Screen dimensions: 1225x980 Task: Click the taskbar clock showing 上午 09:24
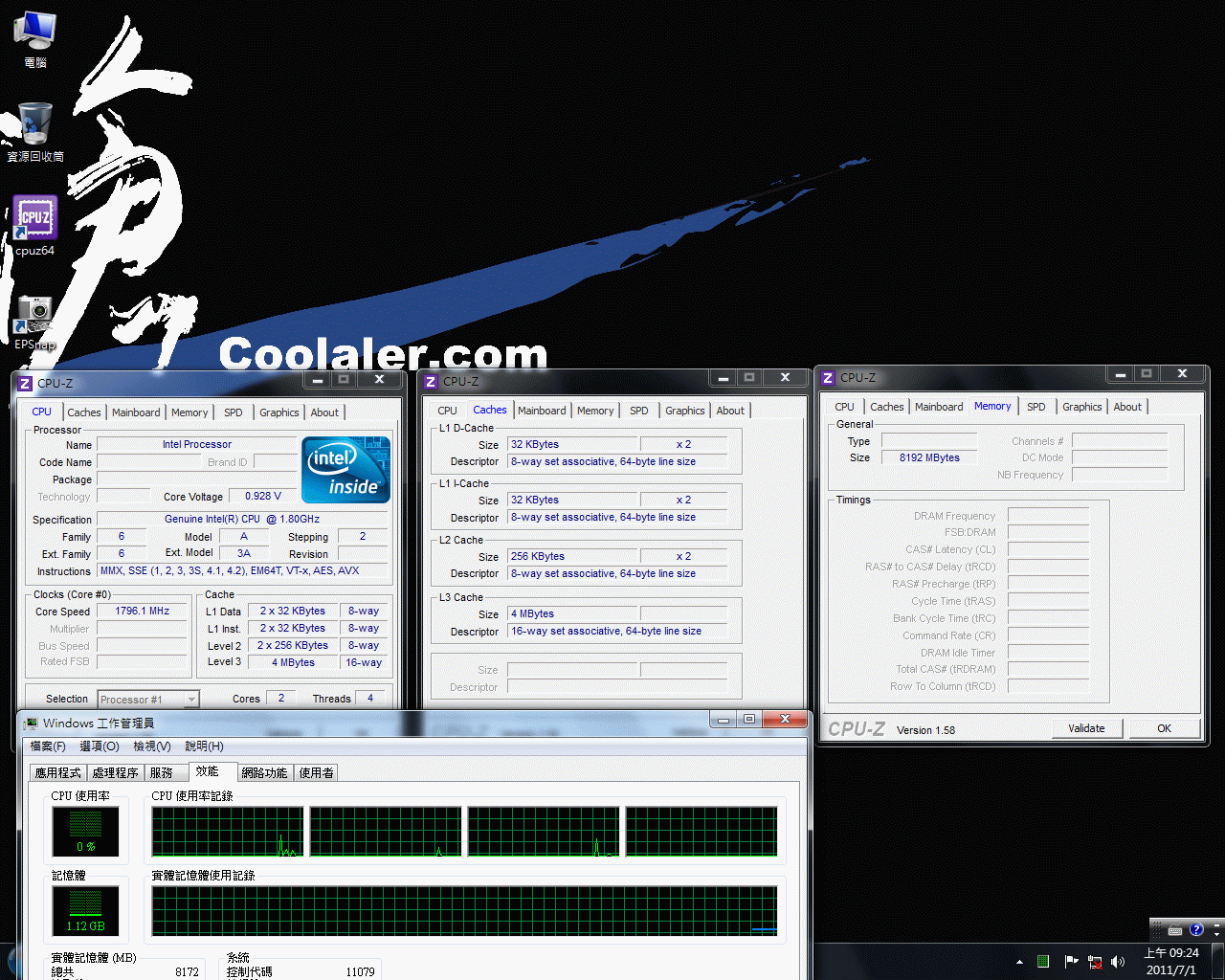[1171, 962]
